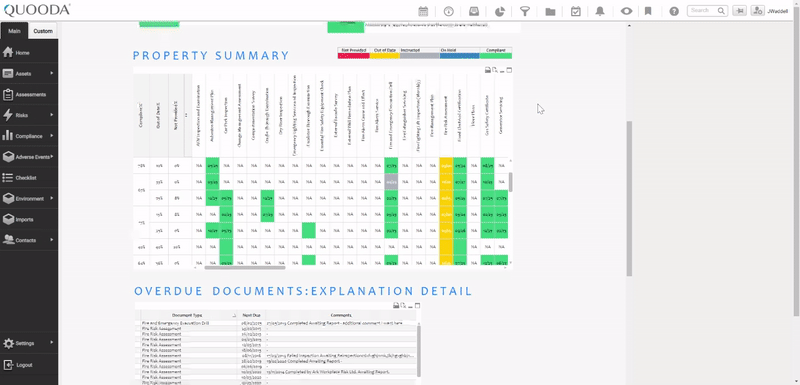Viewport: 800px width, 385px height.
Task: Expand the Adverse Events submenu arrow
Action: pyautogui.click(x=52, y=156)
